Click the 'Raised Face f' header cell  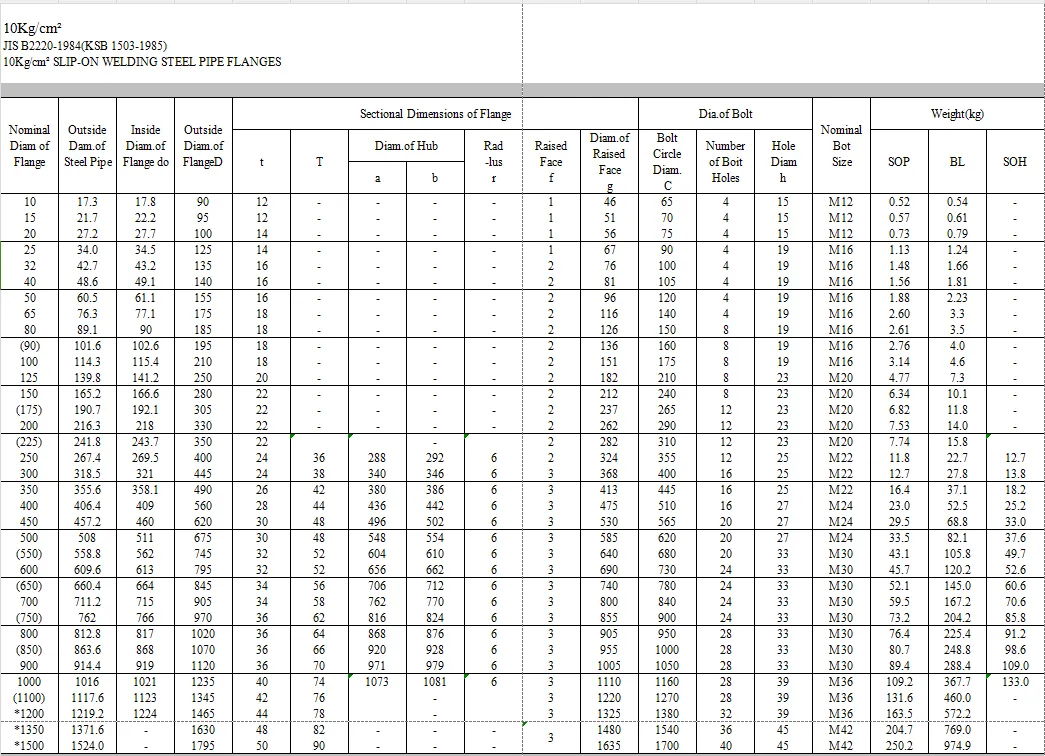pyautogui.click(x=551, y=162)
